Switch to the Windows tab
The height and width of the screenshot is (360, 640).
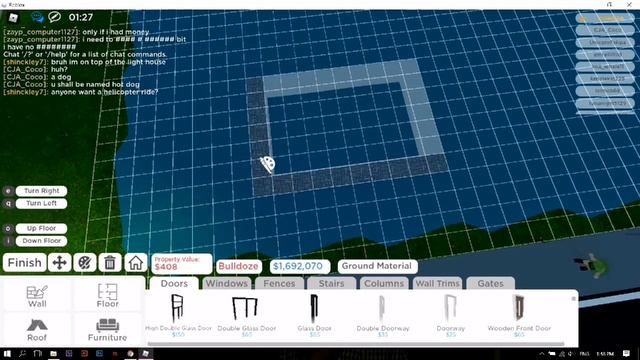(227, 283)
